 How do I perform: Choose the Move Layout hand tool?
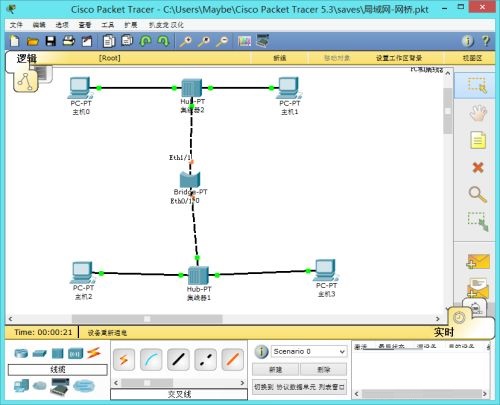click(478, 112)
